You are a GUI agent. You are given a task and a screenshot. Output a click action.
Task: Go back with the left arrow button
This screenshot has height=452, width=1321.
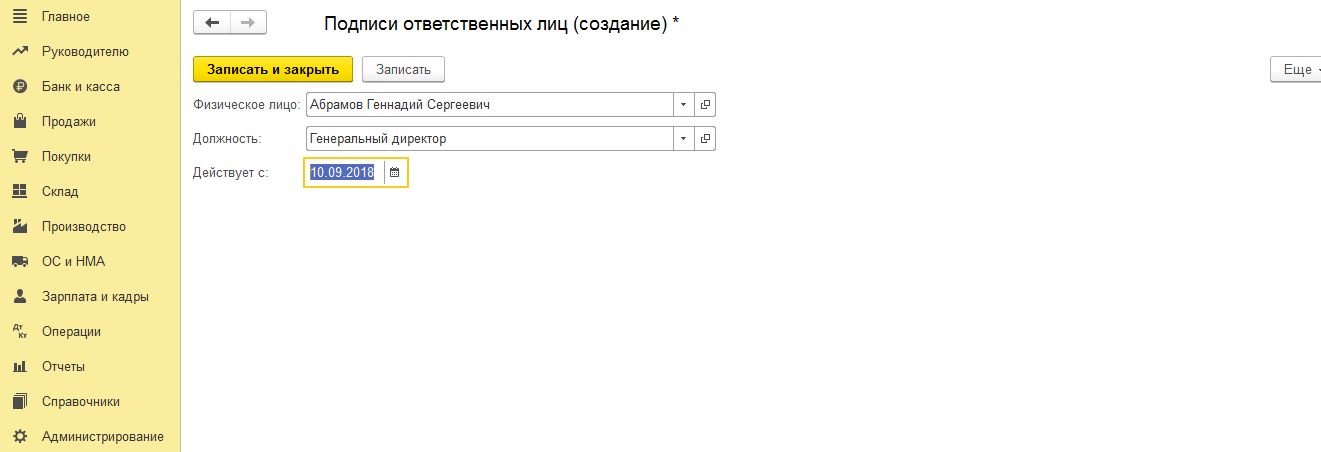(212, 23)
